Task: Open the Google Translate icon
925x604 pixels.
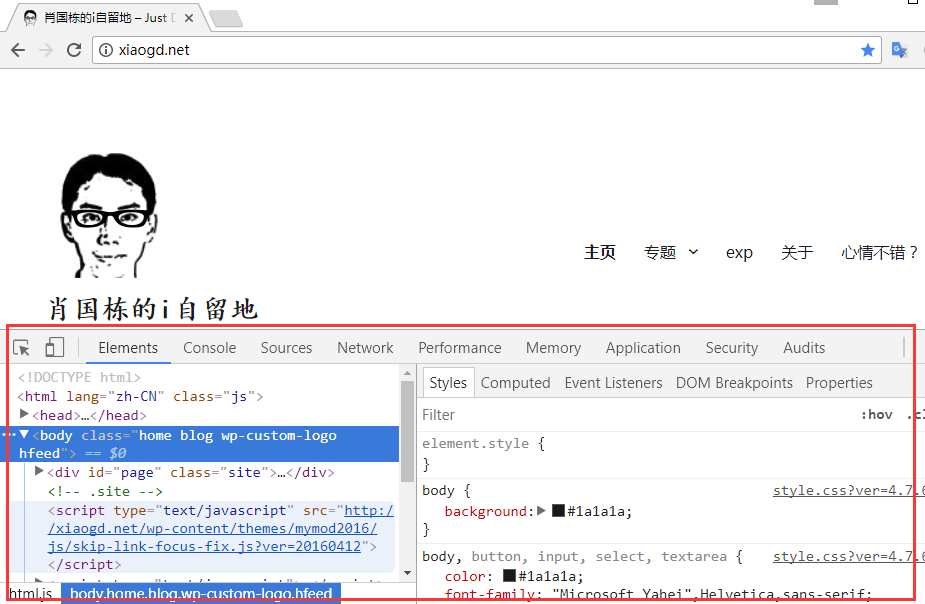Action: click(899, 50)
